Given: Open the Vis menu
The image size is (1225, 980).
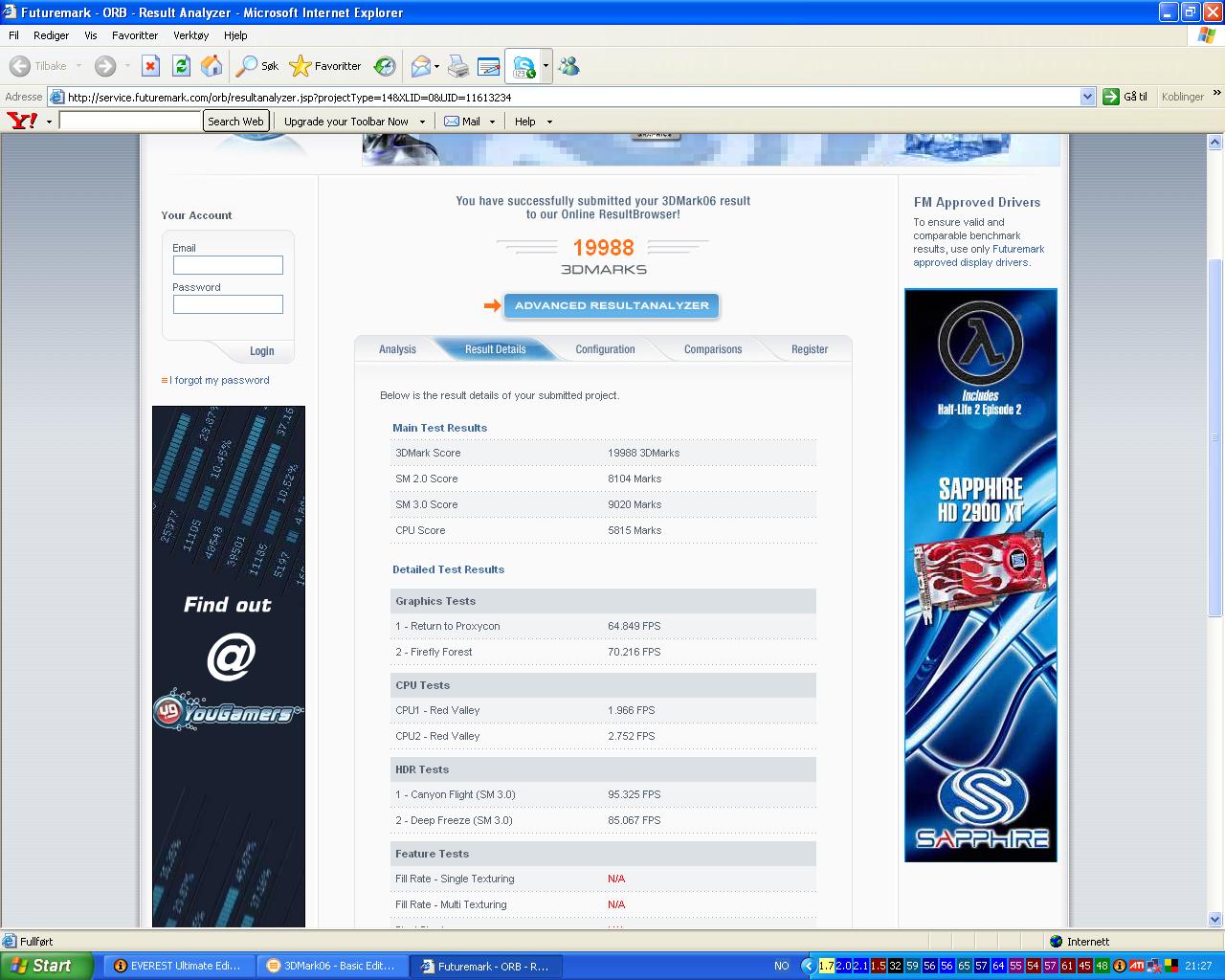Looking at the screenshot, I should click(91, 35).
